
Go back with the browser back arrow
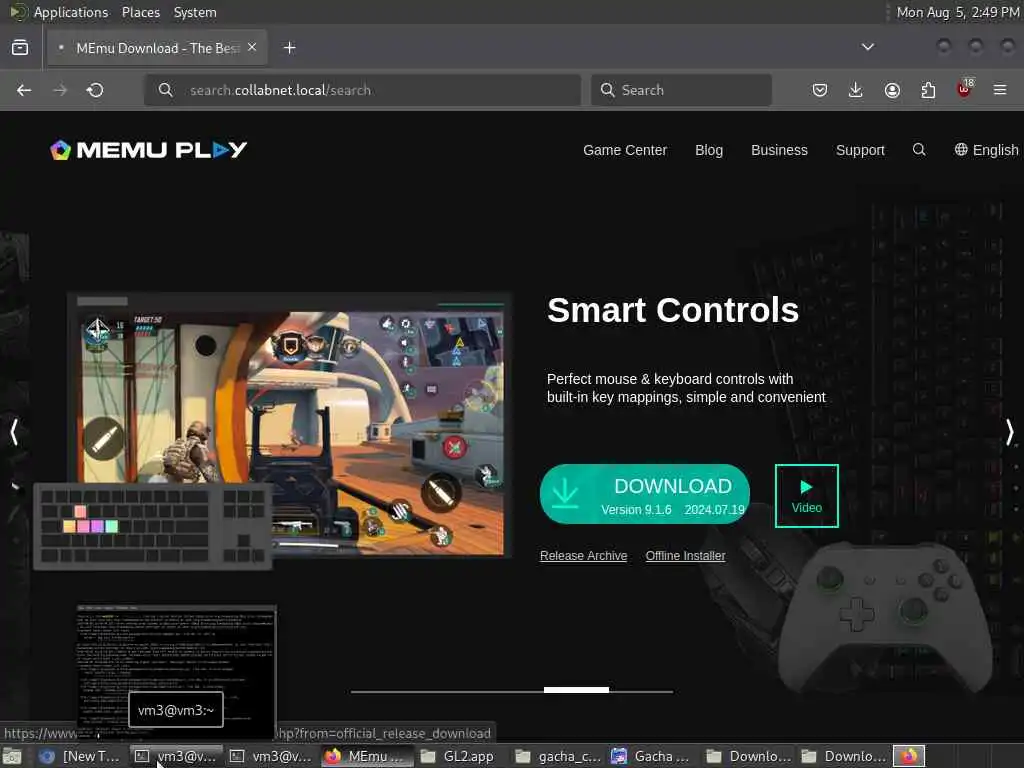click(x=24, y=90)
